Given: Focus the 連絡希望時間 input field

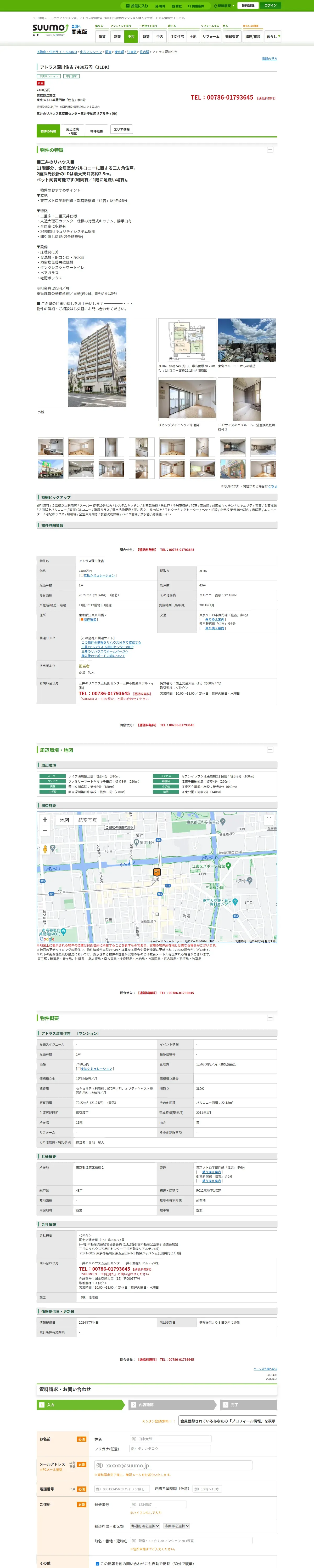Looking at the screenshot, I should pyautogui.click(x=207, y=1489).
